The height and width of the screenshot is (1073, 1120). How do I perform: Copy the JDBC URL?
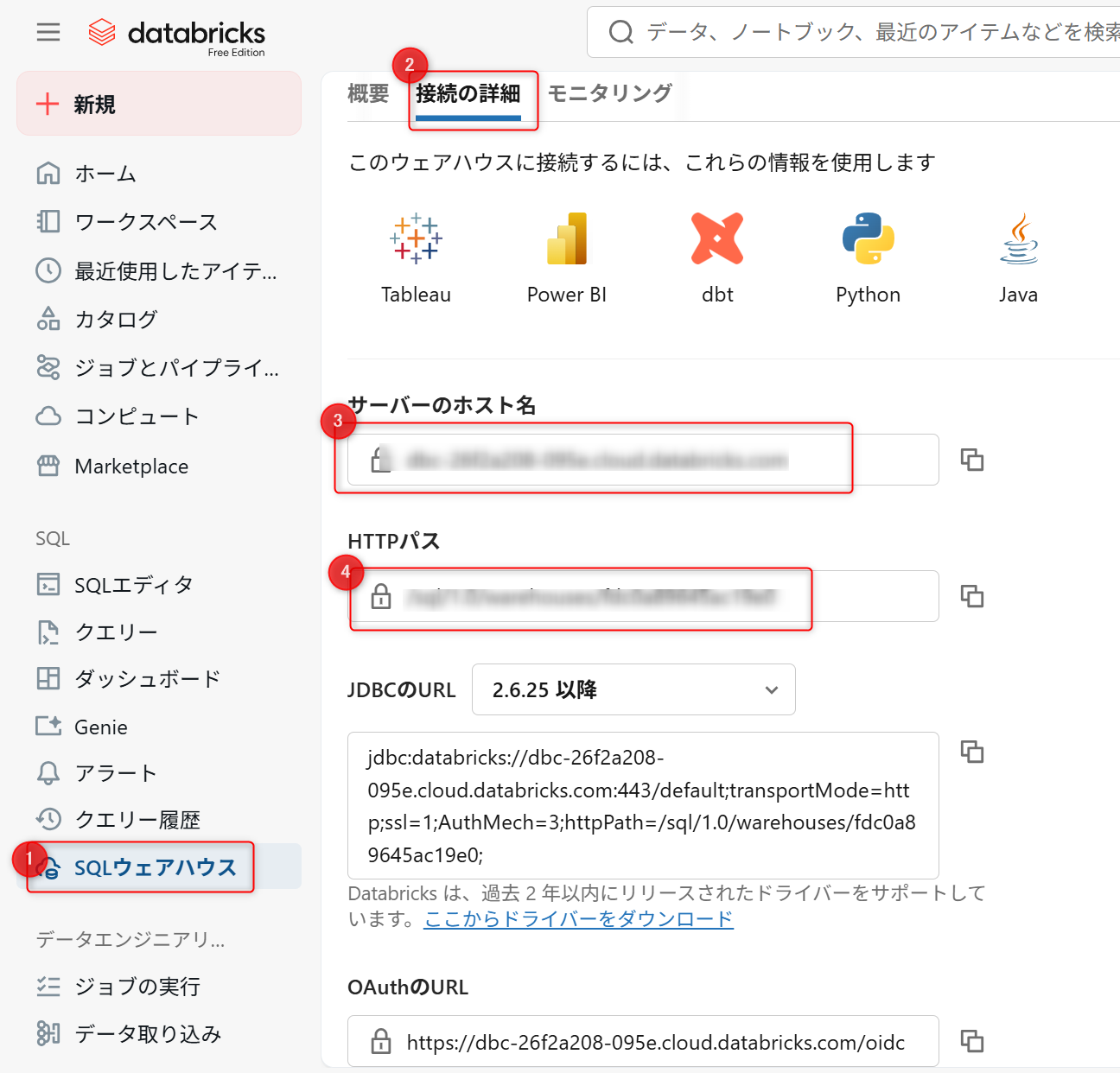(972, 752)
